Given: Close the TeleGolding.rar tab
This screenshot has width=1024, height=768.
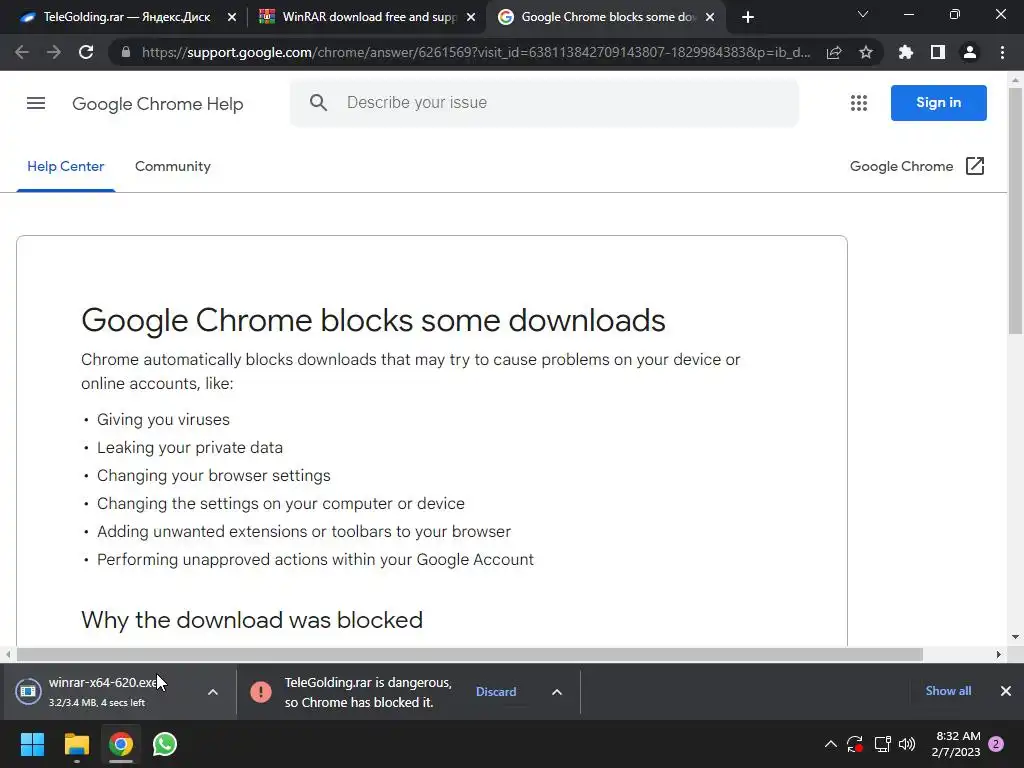Looking at the screenshot, I should (232, 17).
